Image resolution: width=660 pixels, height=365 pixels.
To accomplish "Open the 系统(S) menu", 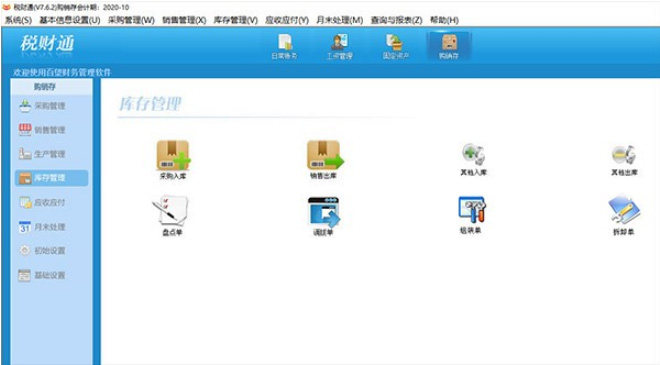I will point(18,20).
